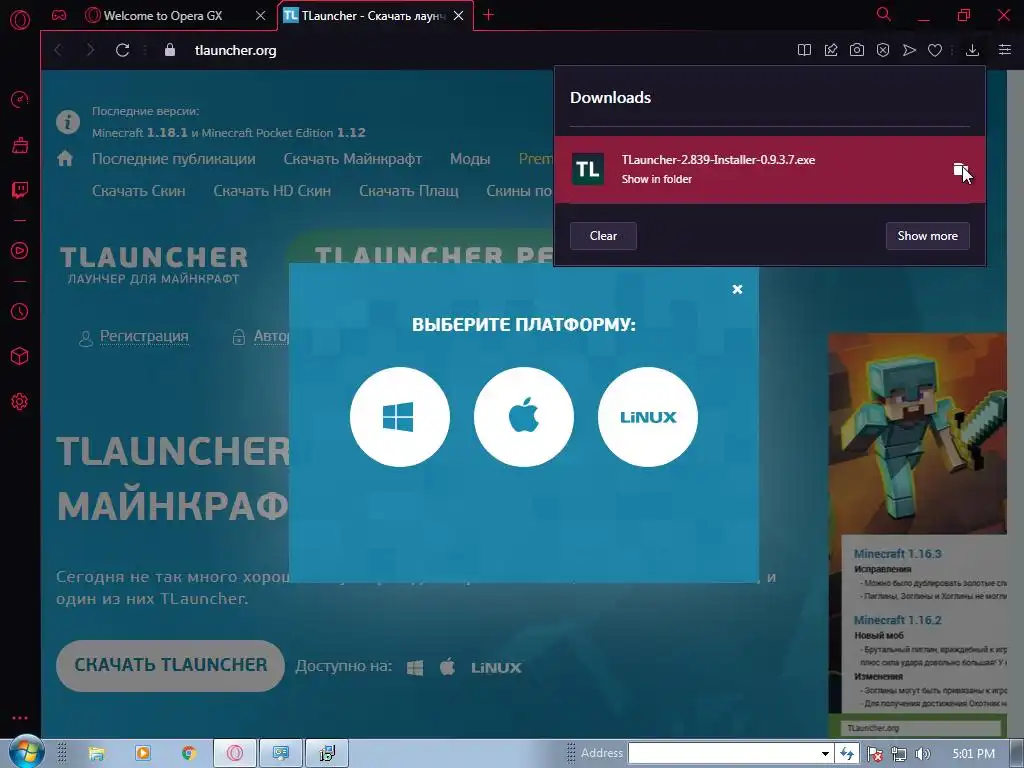This screenshot has height=768, width=1024.
Task: Take a snapshot with camera icon
Action: pyautogui.click(x=857, y=50)
